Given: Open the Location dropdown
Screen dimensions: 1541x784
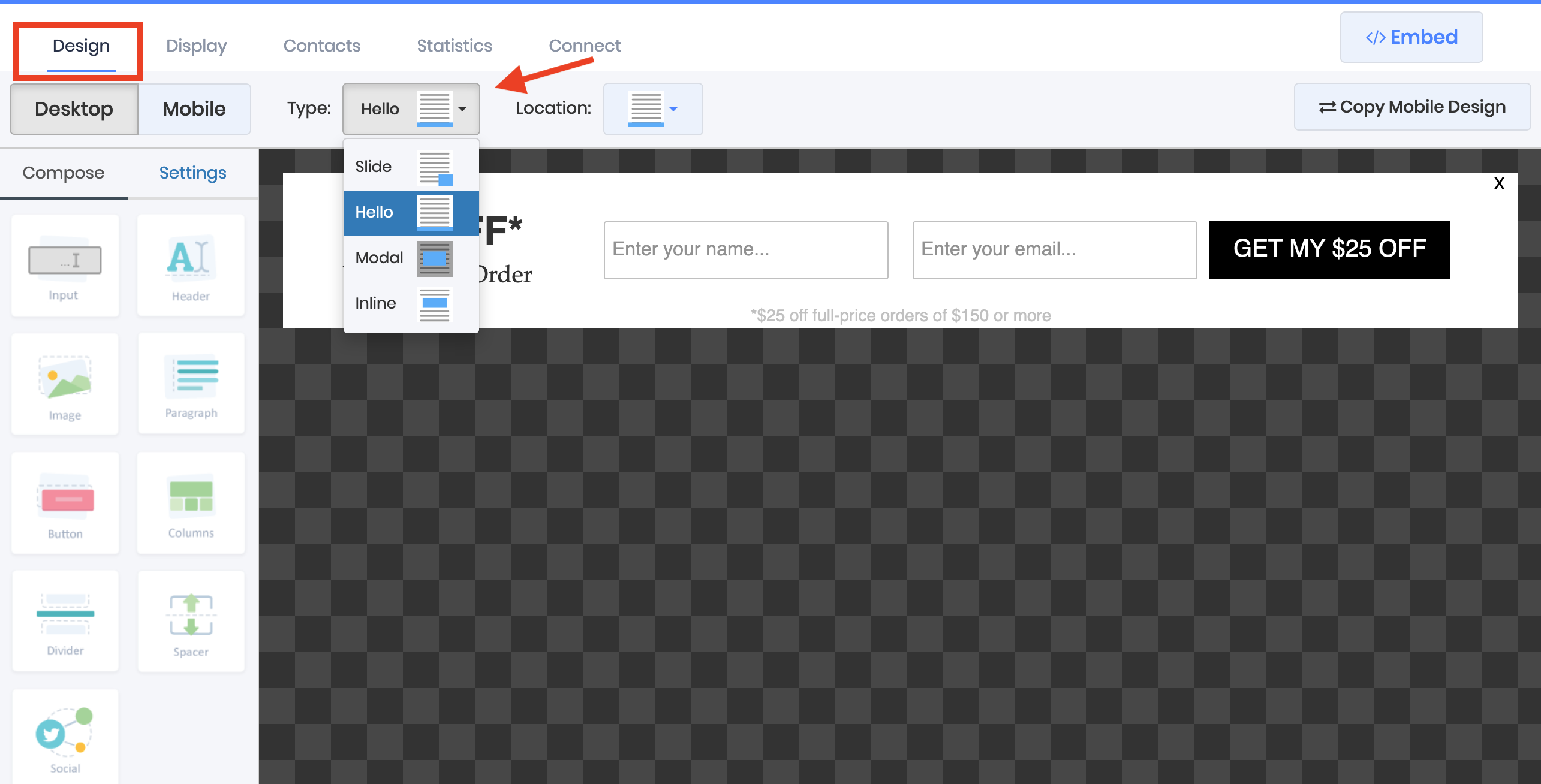Looking at the screenshot, I should [x=652, y=109].
